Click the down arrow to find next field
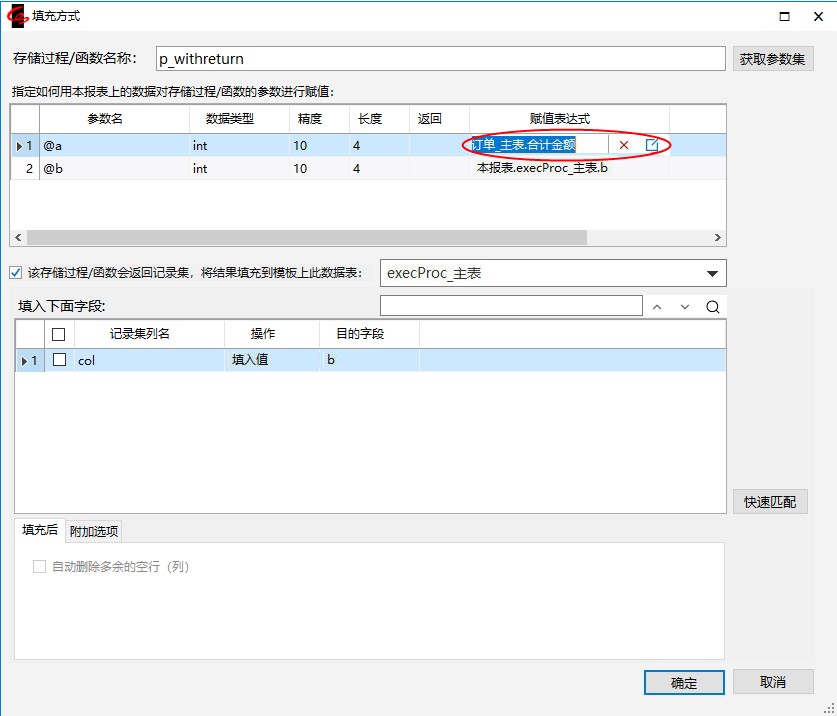 (x=685, y=307)
